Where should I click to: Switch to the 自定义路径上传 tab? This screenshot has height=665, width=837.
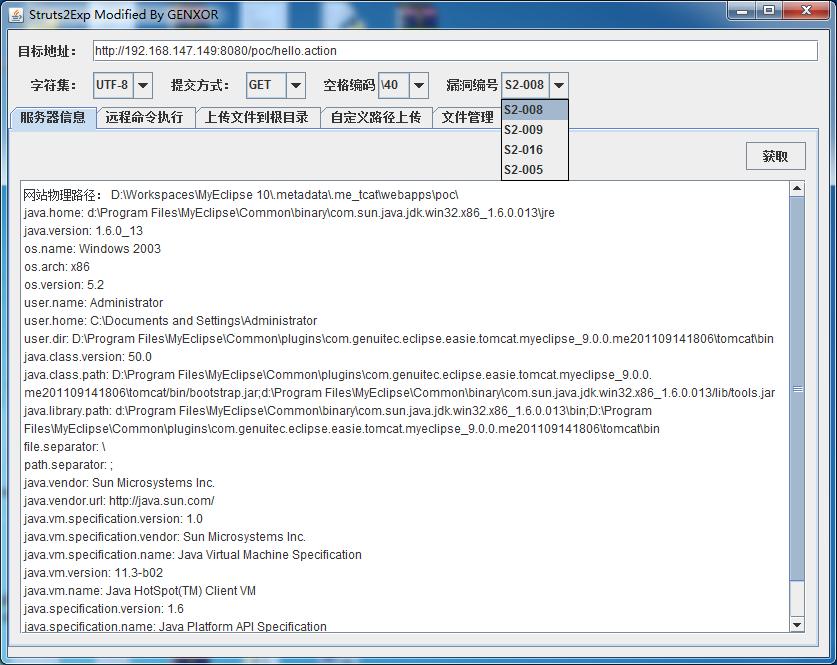376,117
